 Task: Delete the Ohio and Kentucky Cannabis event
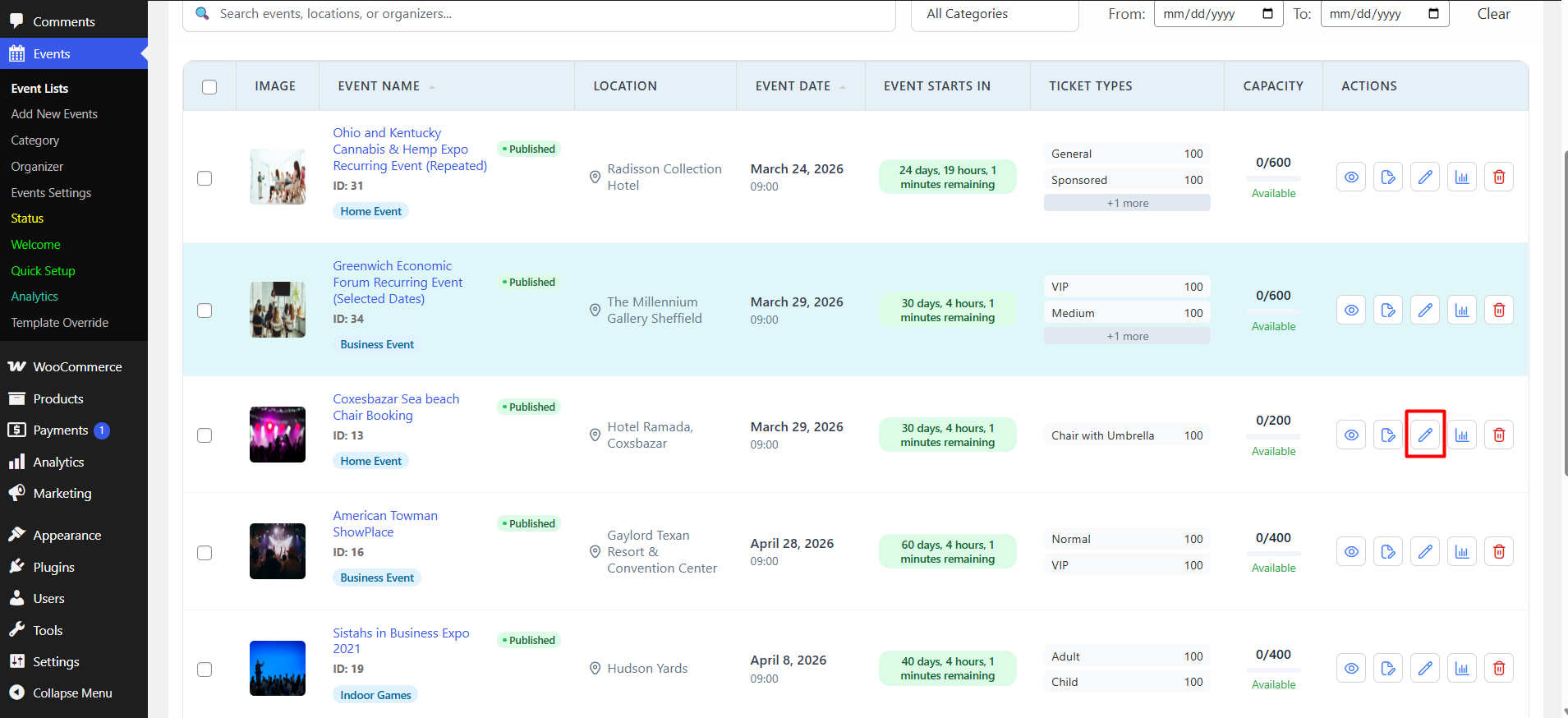click(x=1498, y=177)
